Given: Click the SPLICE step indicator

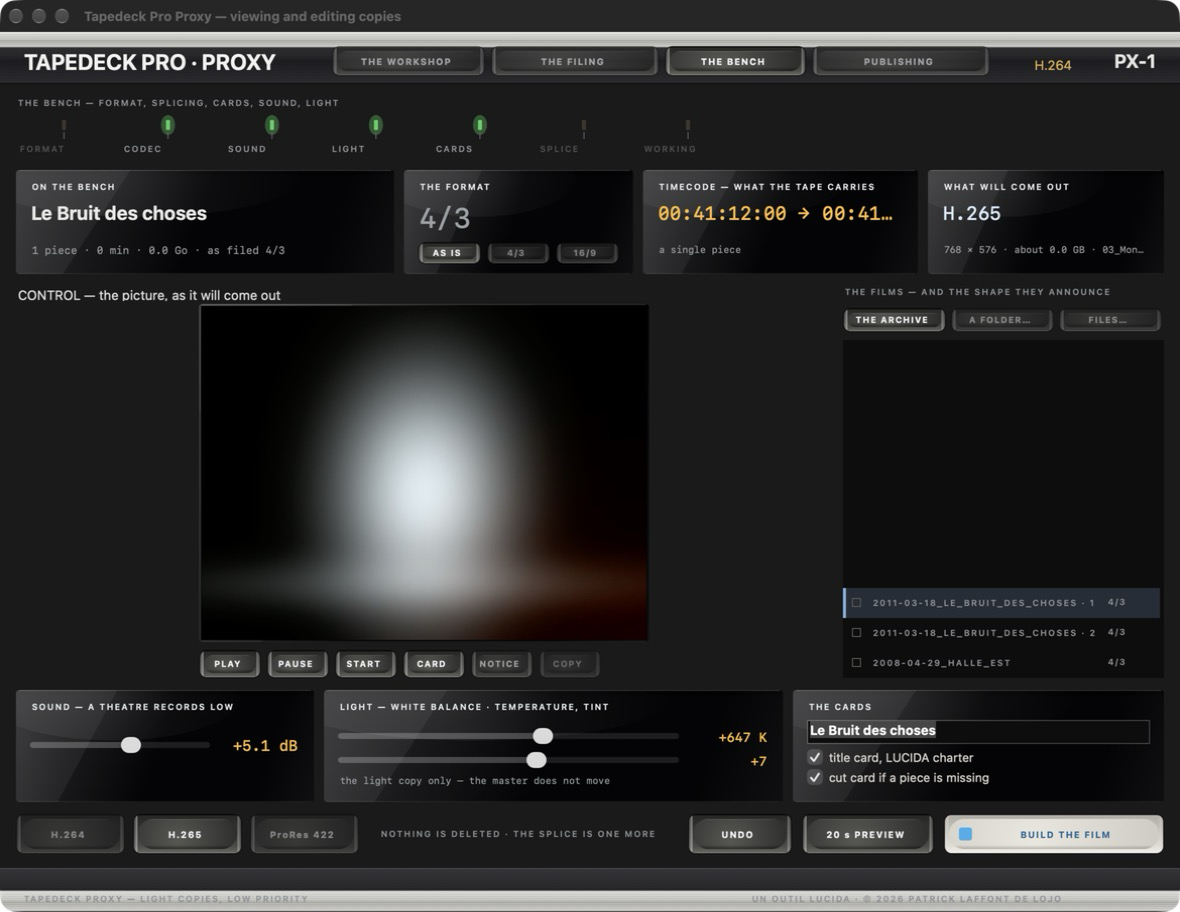Looking at the screenshot, I should pos(583,129).
